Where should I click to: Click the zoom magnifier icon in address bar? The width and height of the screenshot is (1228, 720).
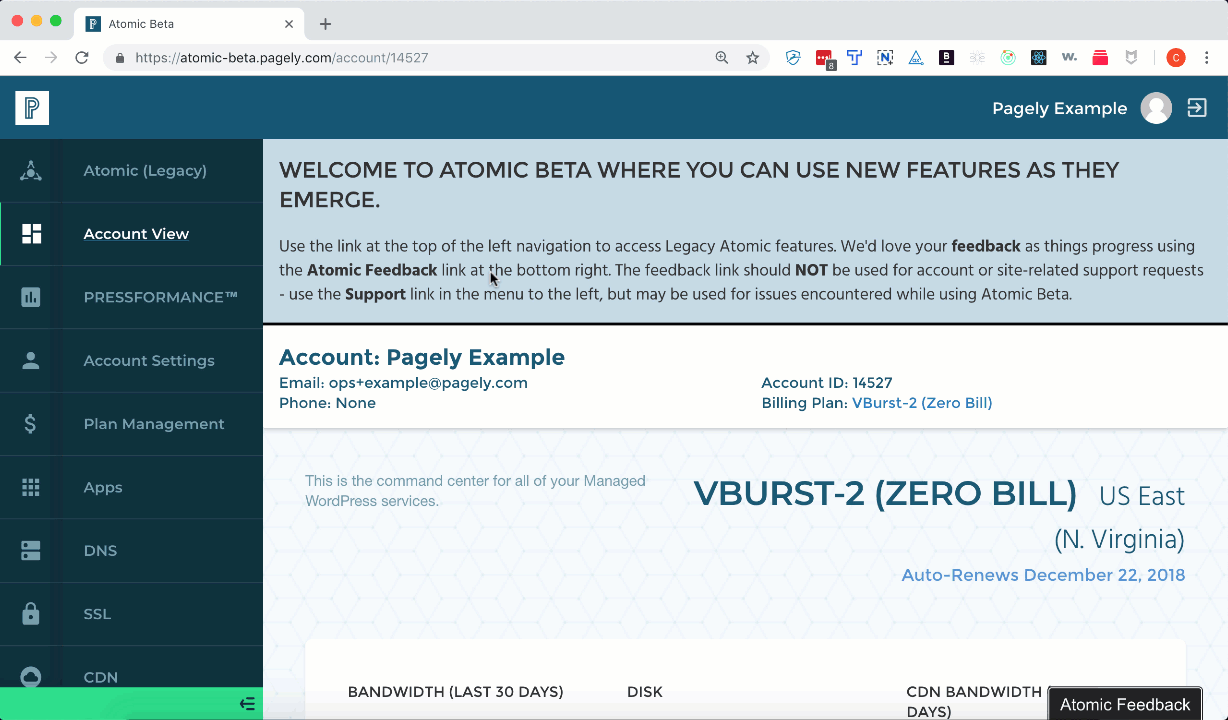pos(722,58)
